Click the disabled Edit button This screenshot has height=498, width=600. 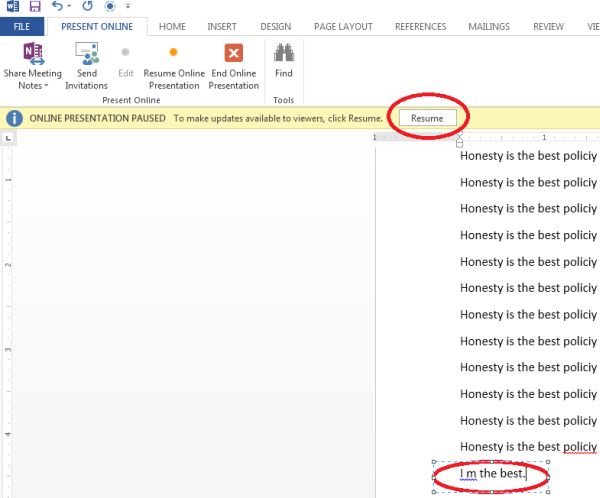coord(126,60)
